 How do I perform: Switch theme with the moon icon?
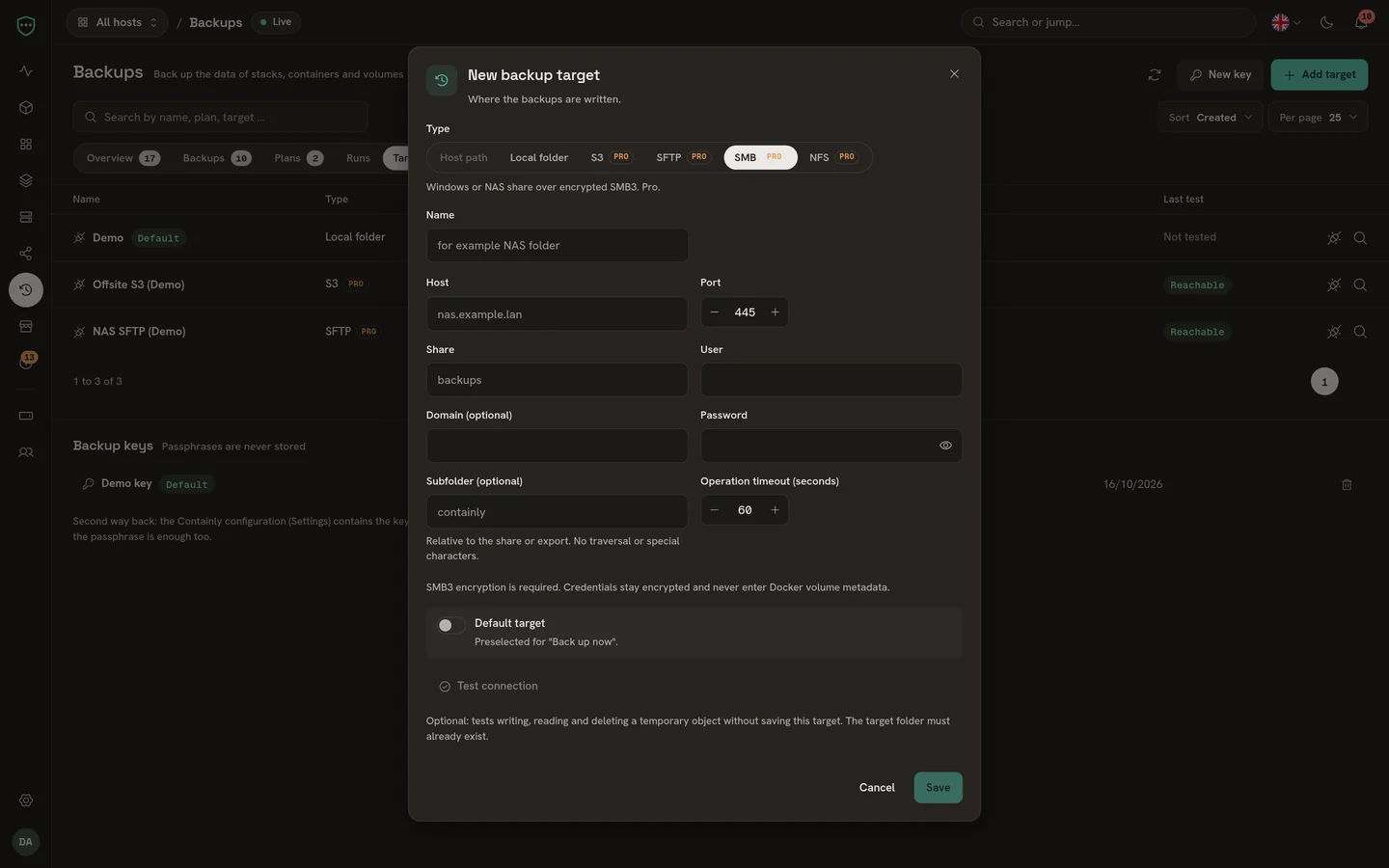coord(1326,22)
